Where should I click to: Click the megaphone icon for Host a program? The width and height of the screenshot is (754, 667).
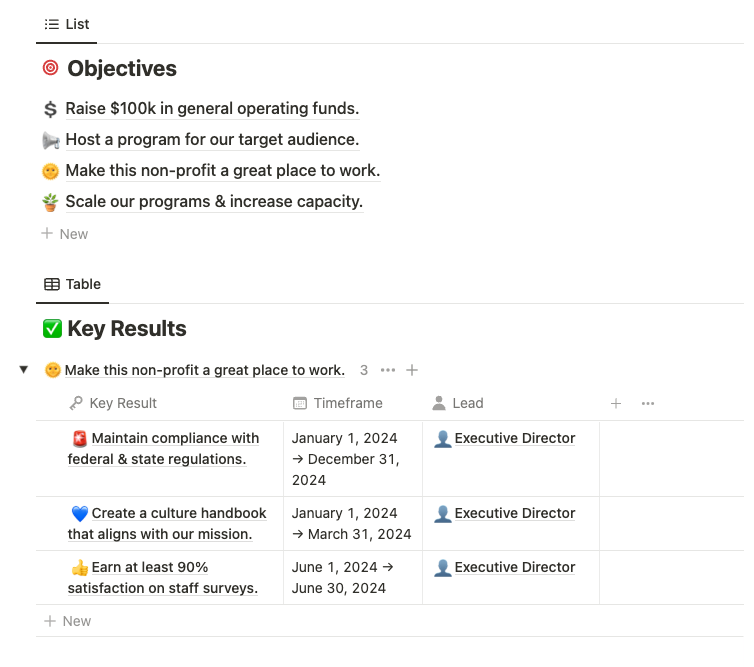pos(50,140)
